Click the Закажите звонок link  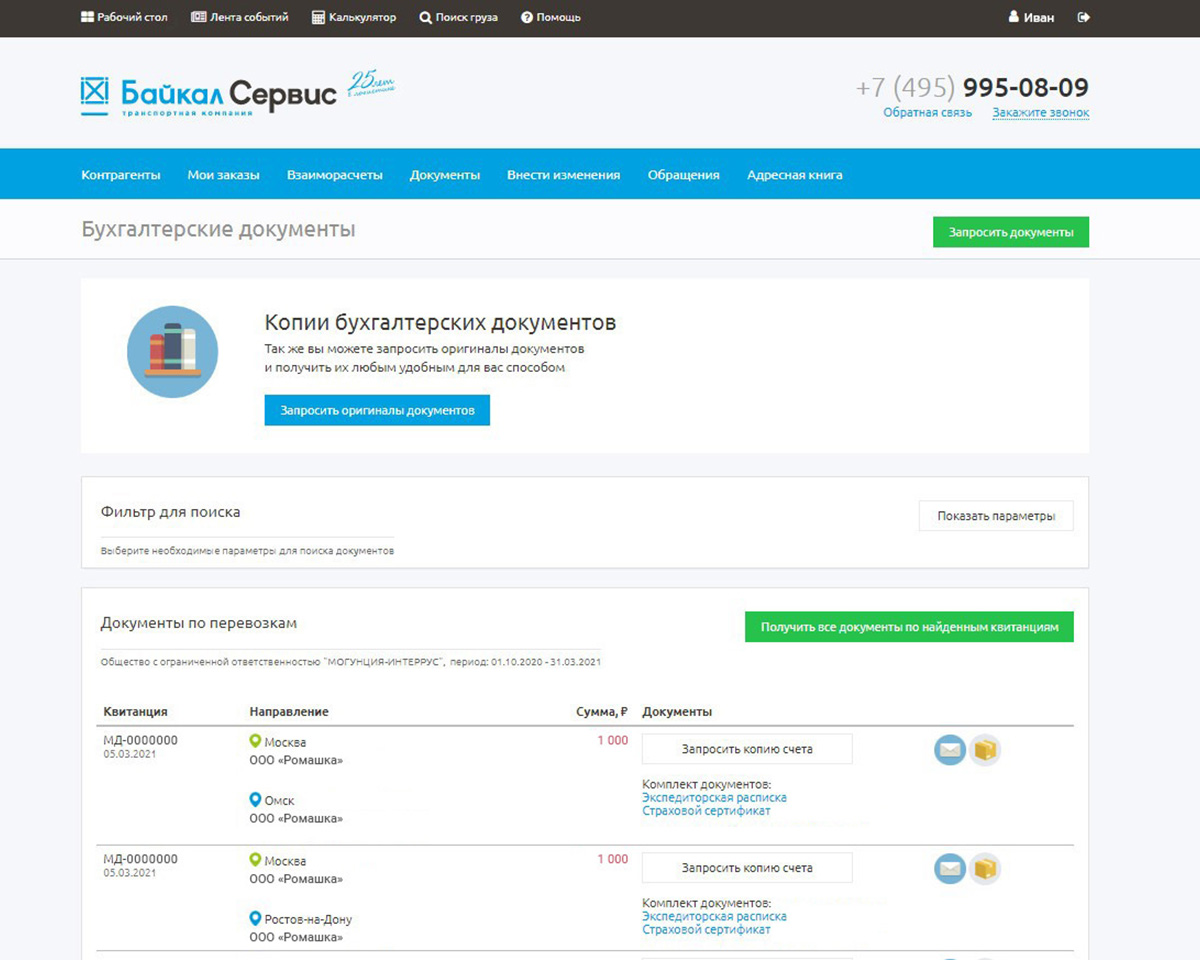[x=1040, y=113]
